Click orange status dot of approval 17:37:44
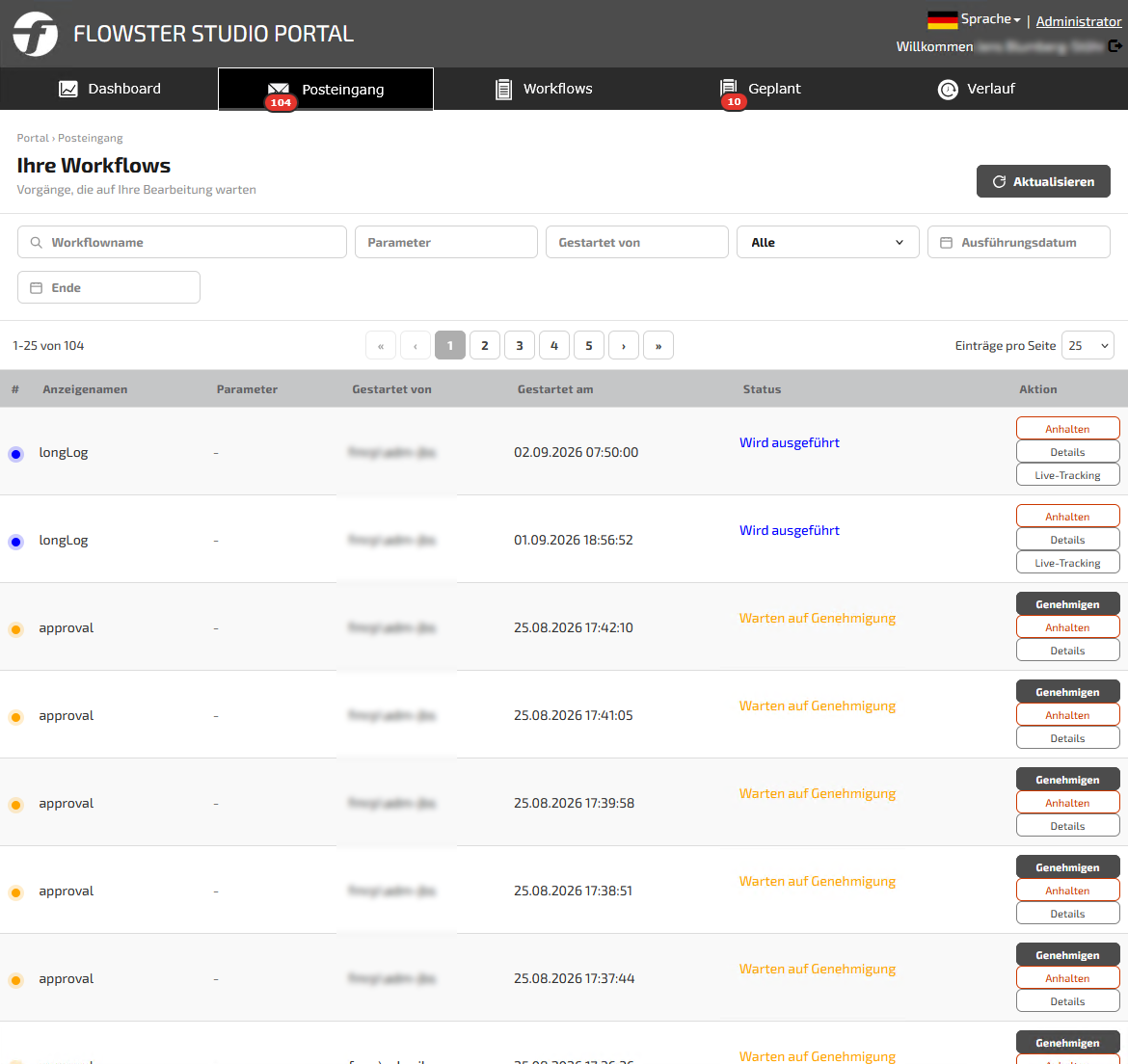This screenshot has width=1128, height=1064. coord(15,980)
